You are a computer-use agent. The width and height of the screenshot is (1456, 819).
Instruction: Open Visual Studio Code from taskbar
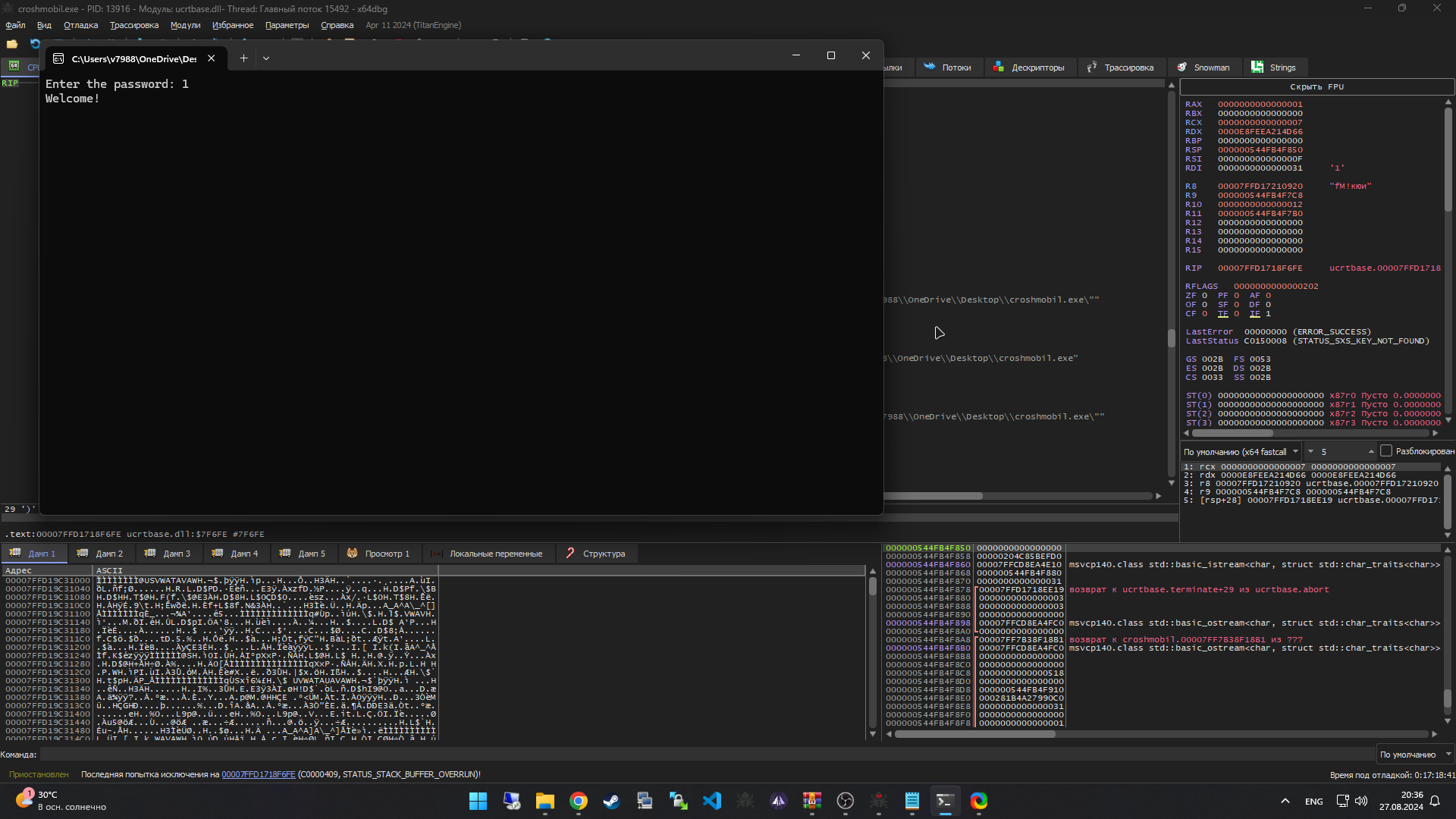pos(711,801)
